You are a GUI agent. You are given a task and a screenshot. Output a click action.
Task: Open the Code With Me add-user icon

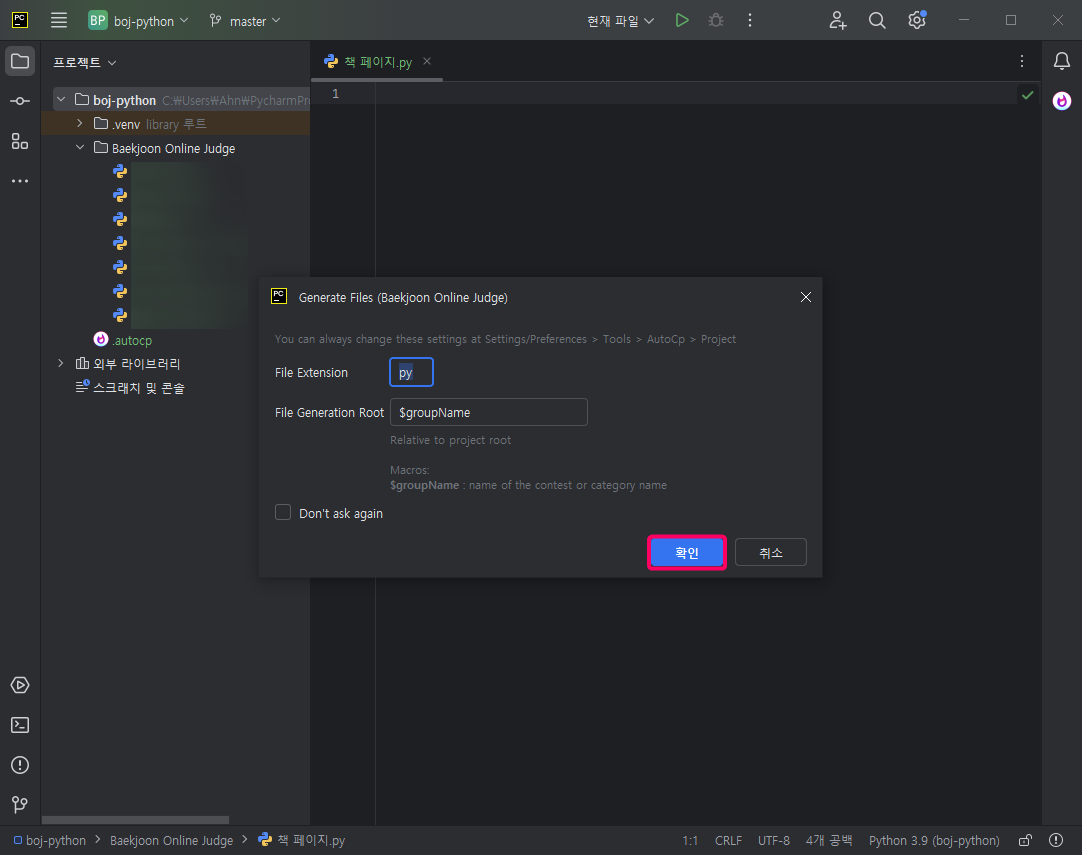(x=838, y=21)
